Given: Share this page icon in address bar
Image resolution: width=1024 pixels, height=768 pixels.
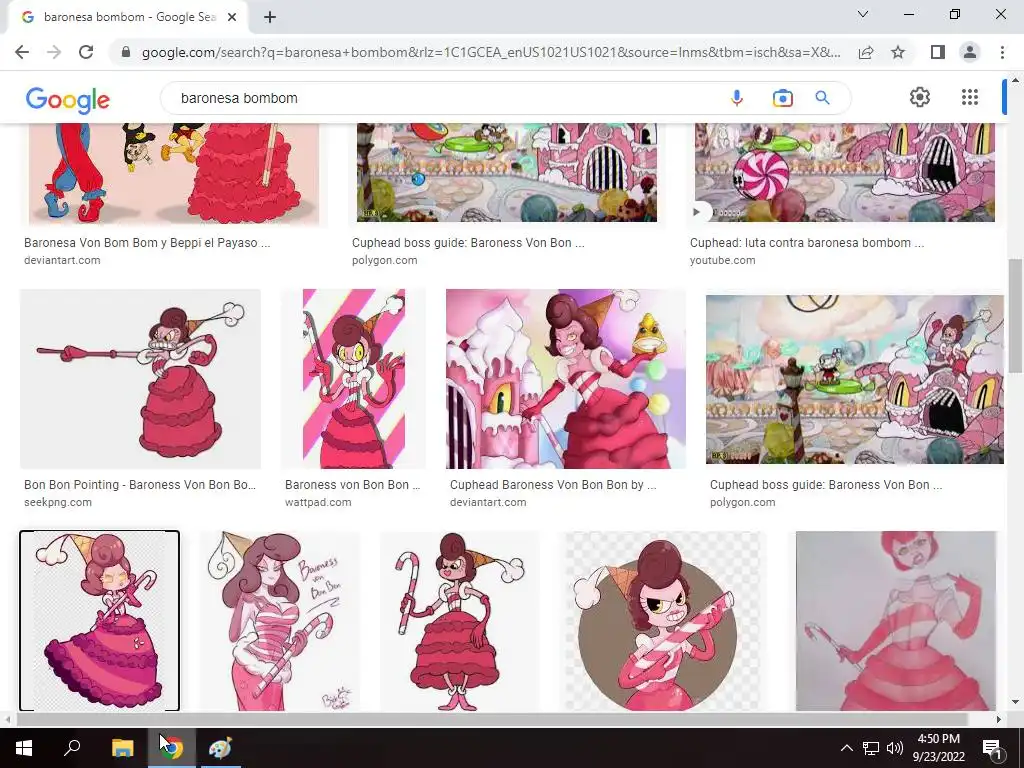Looking at the screenshot, I should (x=866, y=52).
